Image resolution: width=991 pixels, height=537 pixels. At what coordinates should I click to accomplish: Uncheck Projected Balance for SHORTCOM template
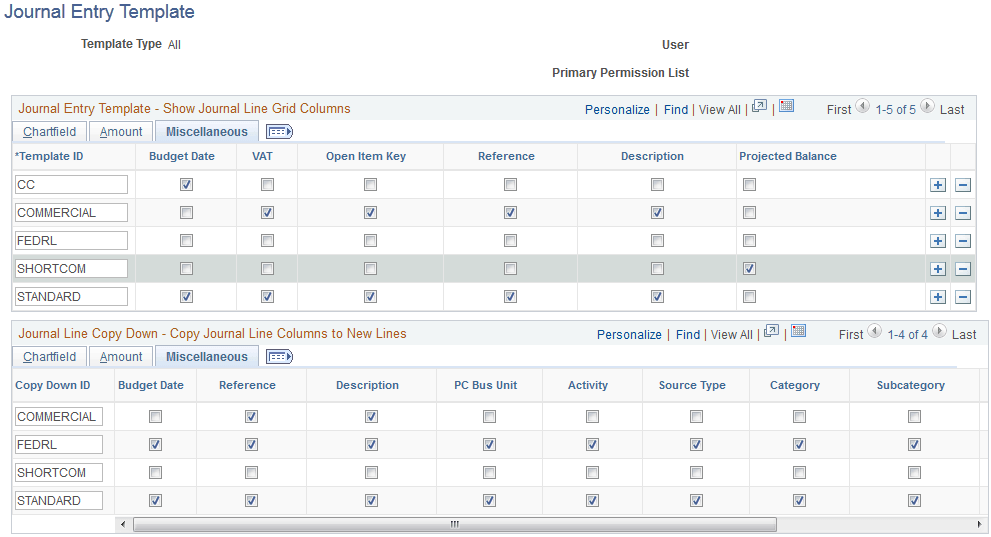(x=749, y=269)
